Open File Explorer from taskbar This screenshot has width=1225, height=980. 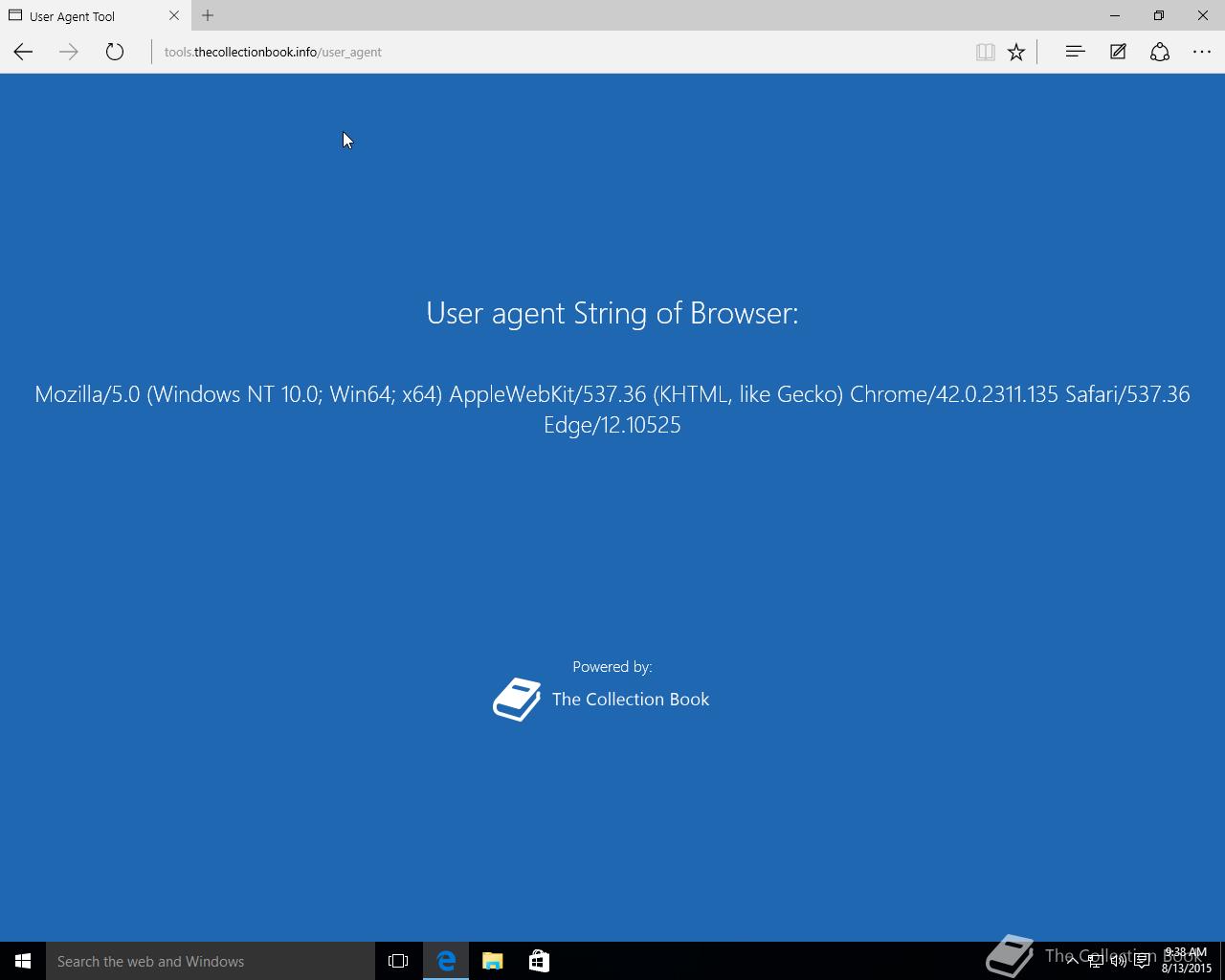[493, 961]
